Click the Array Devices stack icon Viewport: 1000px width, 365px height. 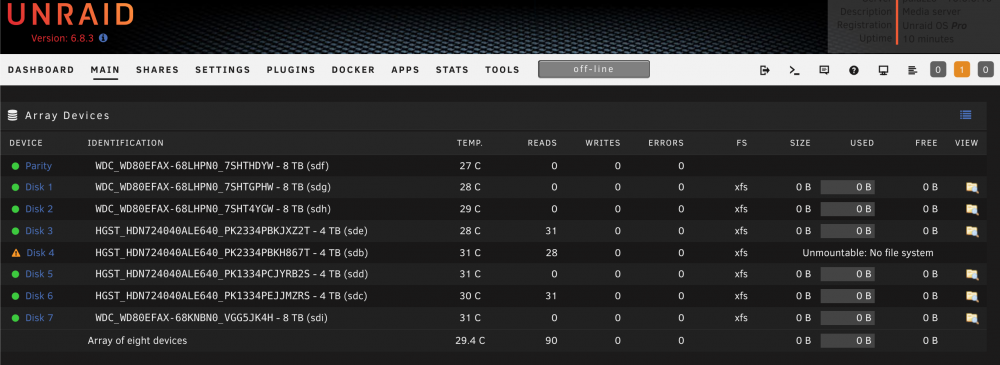pos(12,115)
